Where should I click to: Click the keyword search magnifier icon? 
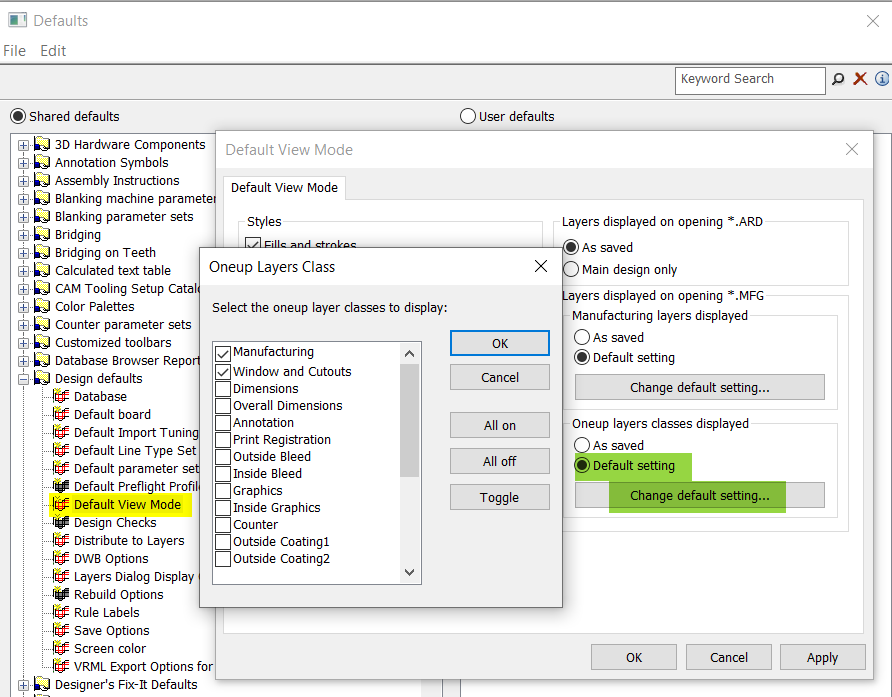(x=840, y=79)
